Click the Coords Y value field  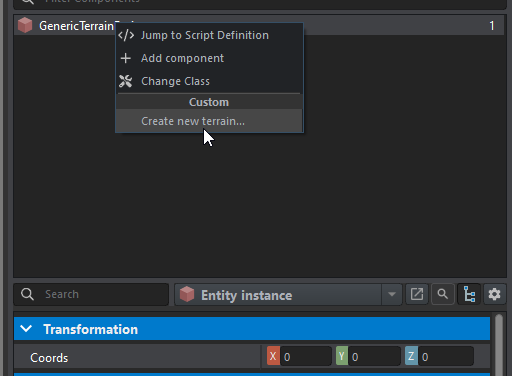coord(375,357)
